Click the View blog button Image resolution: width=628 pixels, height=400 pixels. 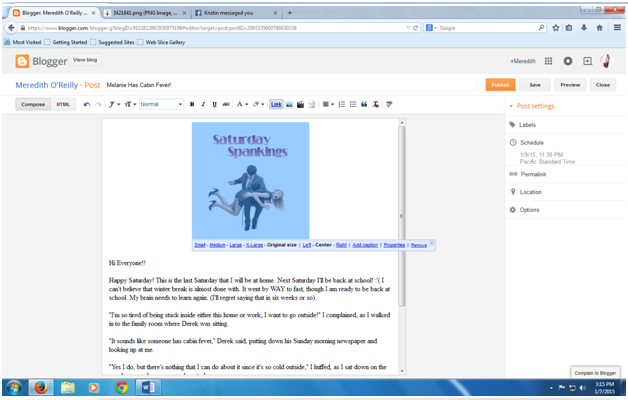[x=85, y=60]
